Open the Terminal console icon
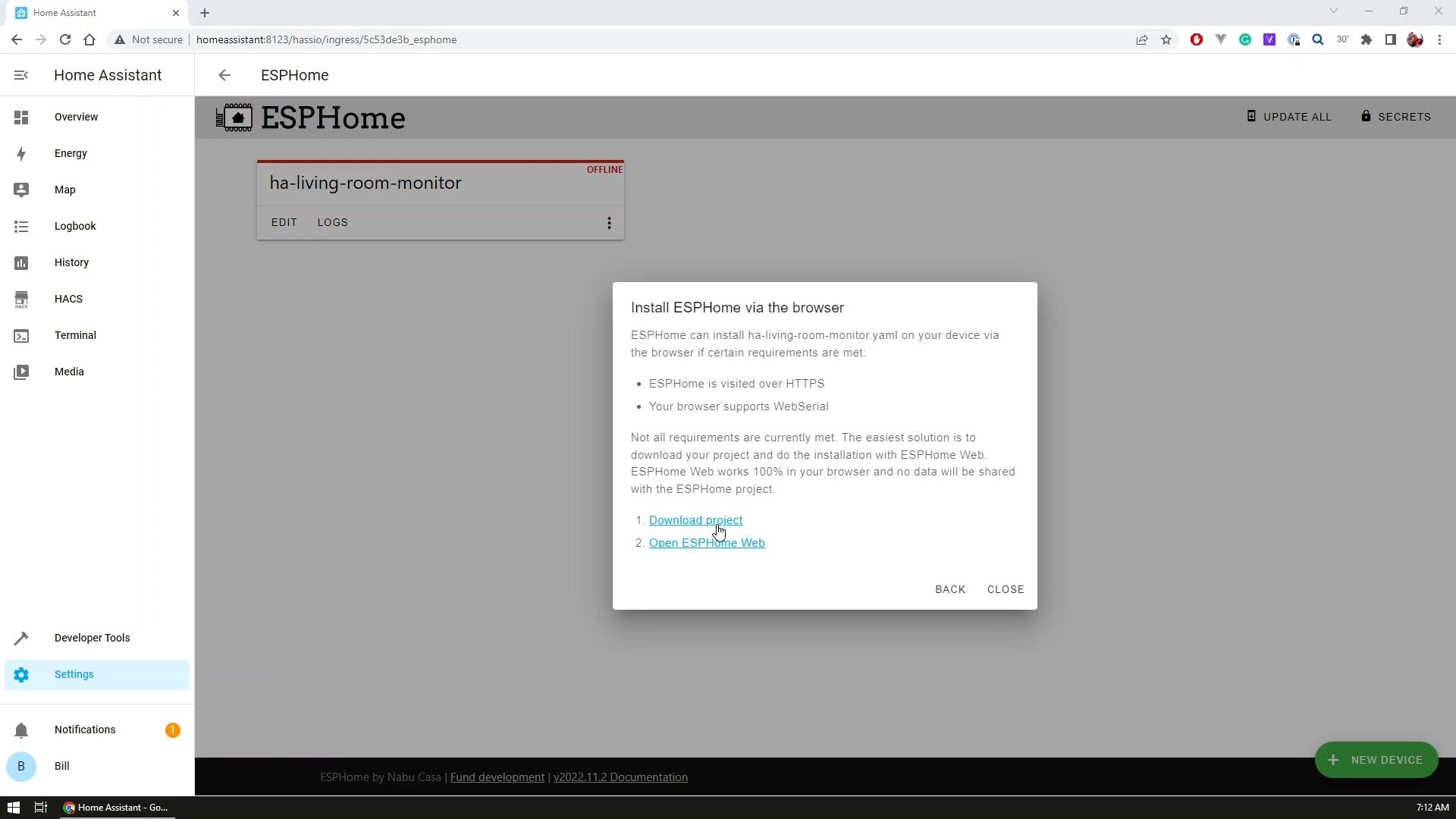Image resolution: width=1456 pixels, height=819 pixels. click(x=21, y=335)
